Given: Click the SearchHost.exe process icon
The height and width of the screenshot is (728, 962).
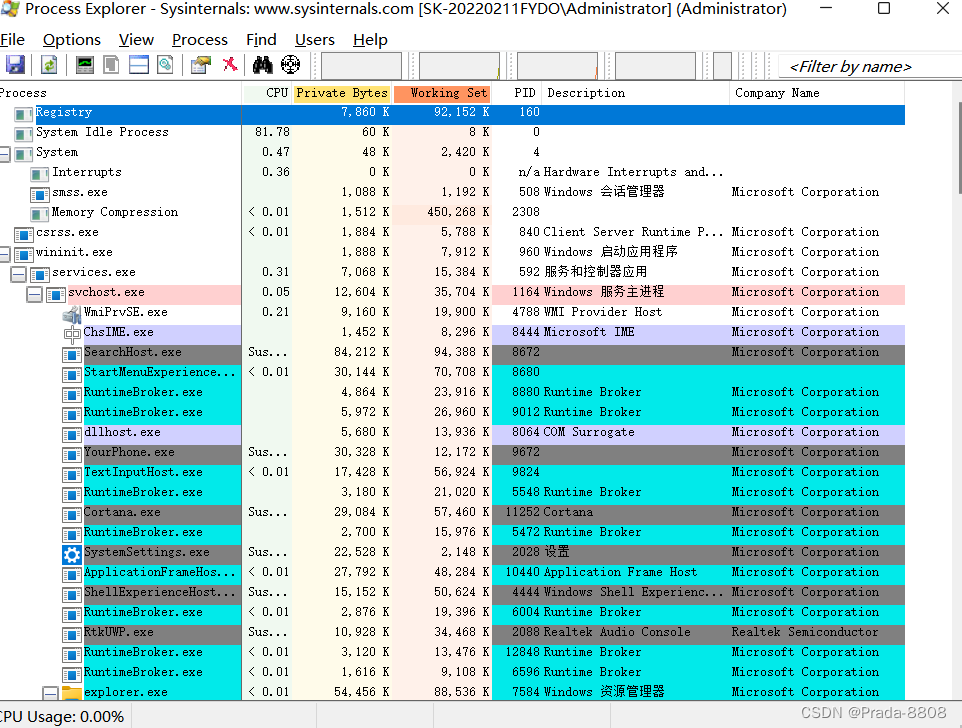Looking at the screenshot, I should [72, 355].
